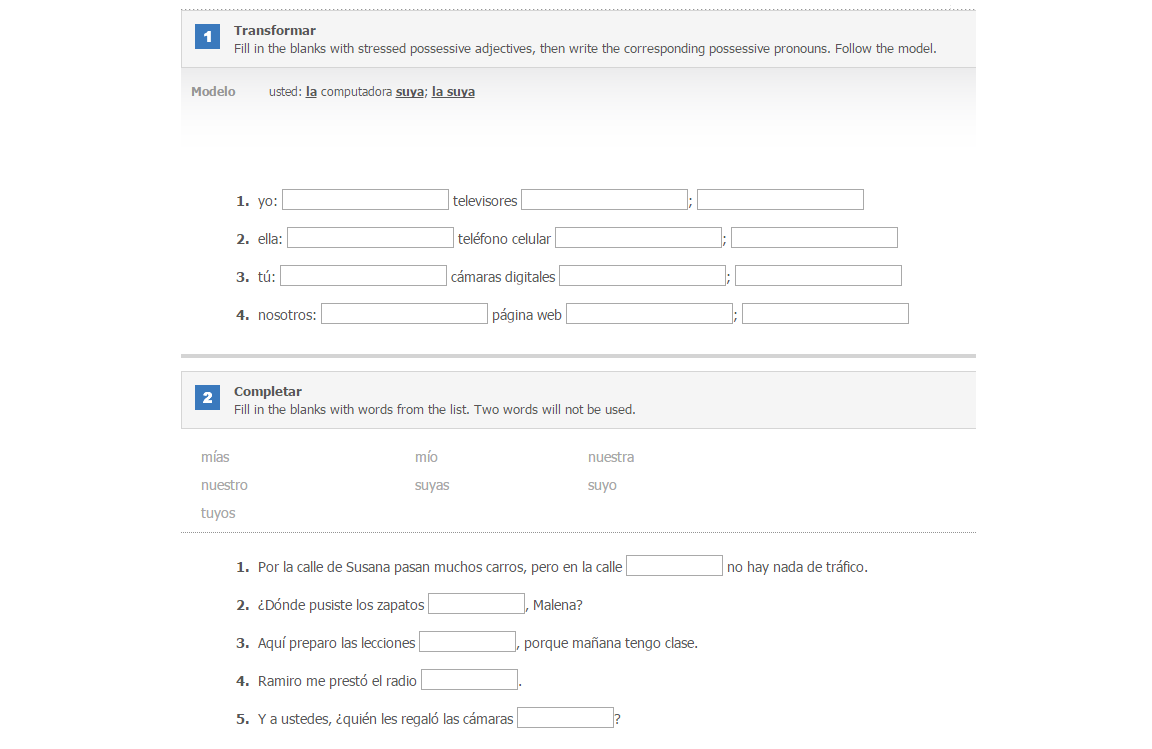Viewport: 1152px width, 749px height.
Task: Click the blank right after 'televisores'
Action: click(x=605, y=200)
